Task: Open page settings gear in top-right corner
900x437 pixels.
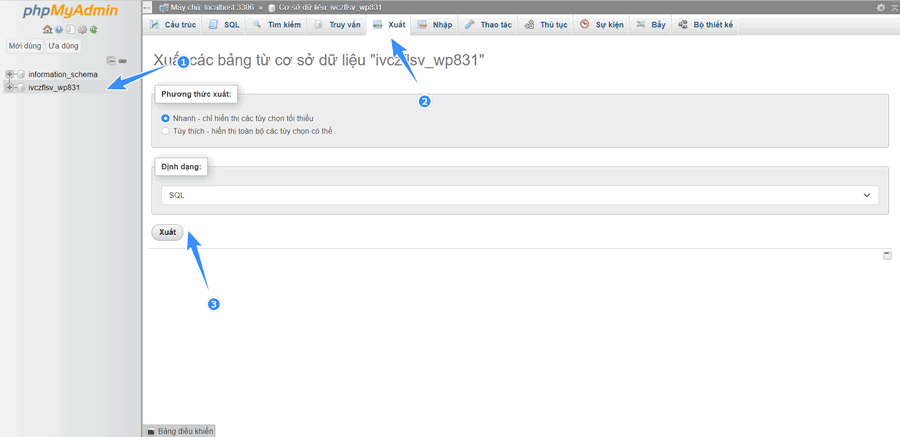Action: click(x=881, y=7)
